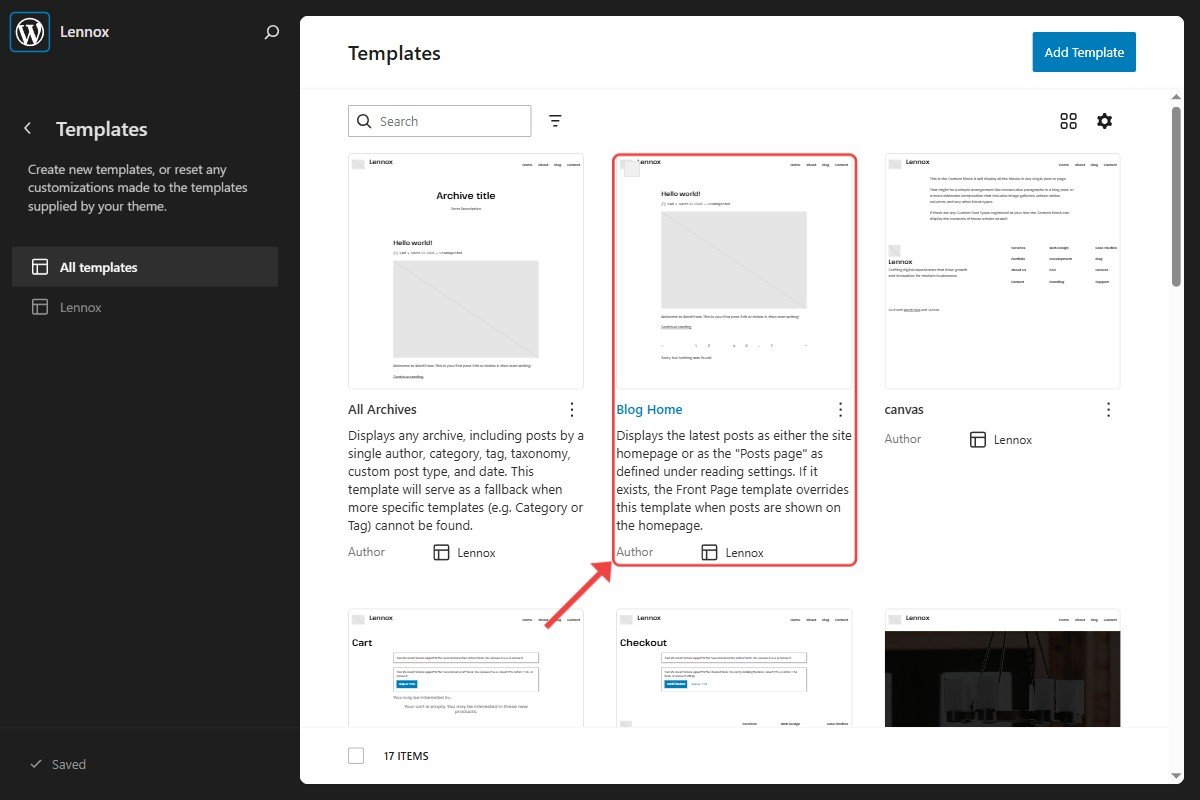The width and height of the screenshot is (1200, 800).
Task: Open the dark photo template thumbnail
Action: 1003,667
